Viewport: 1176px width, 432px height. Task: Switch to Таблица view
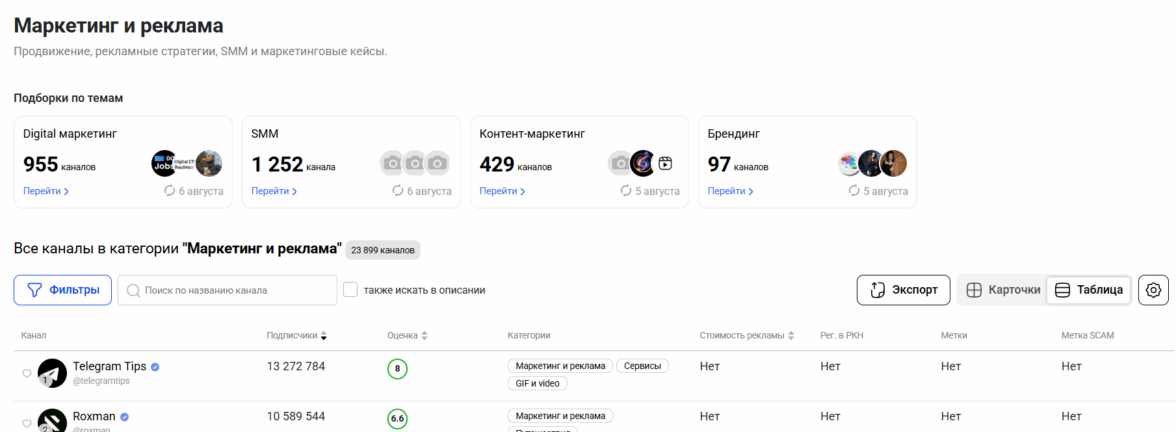(1088, 290)
